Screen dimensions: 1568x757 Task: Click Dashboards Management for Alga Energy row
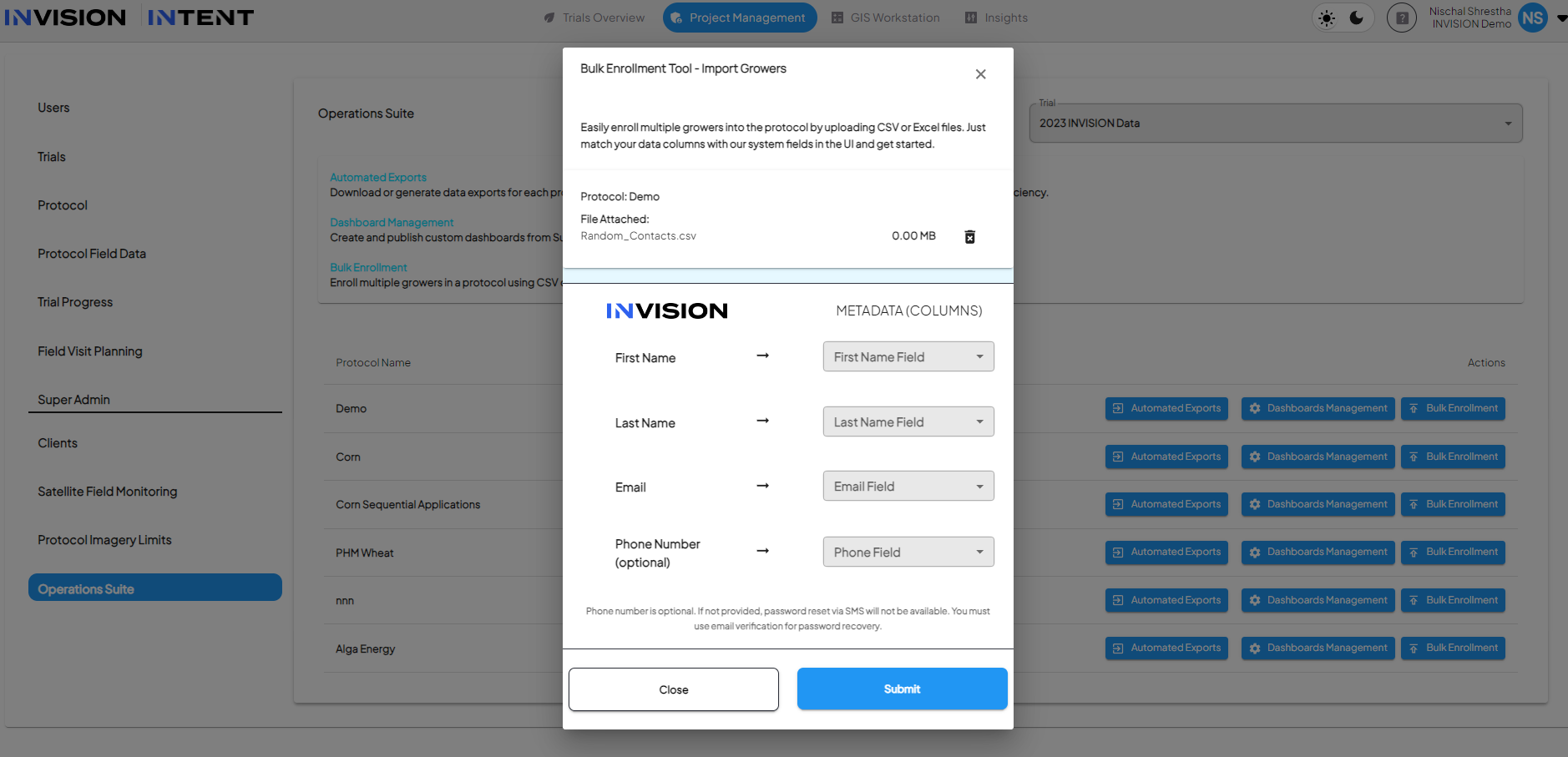[x=1318, y=648]
